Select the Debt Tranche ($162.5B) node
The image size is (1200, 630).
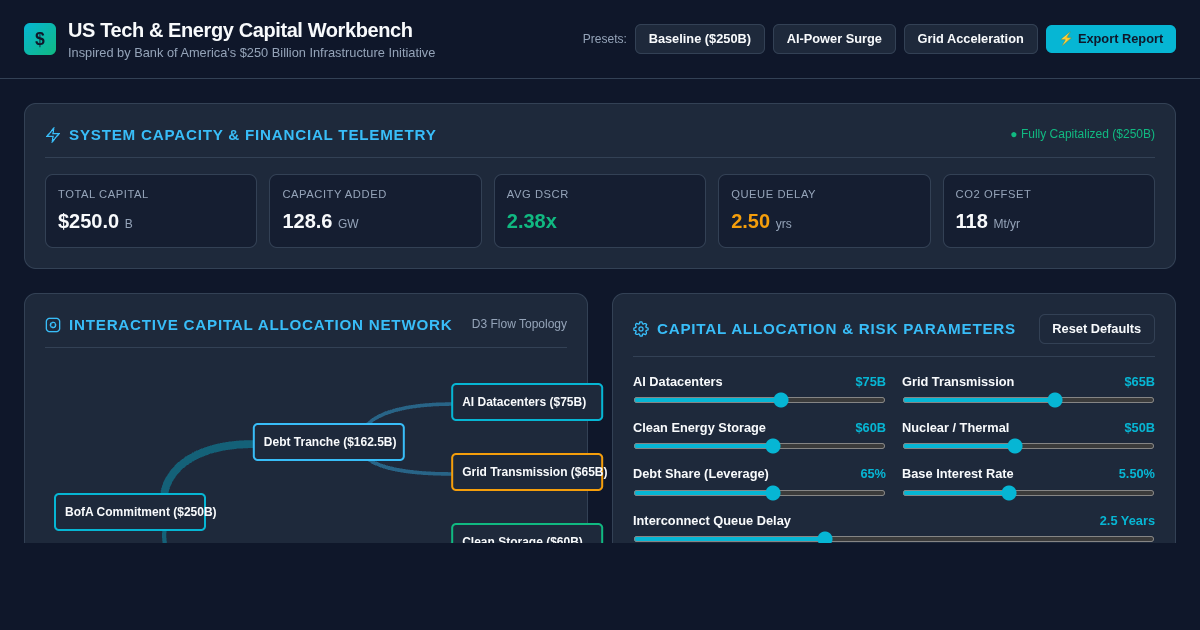tap(329, 442)
